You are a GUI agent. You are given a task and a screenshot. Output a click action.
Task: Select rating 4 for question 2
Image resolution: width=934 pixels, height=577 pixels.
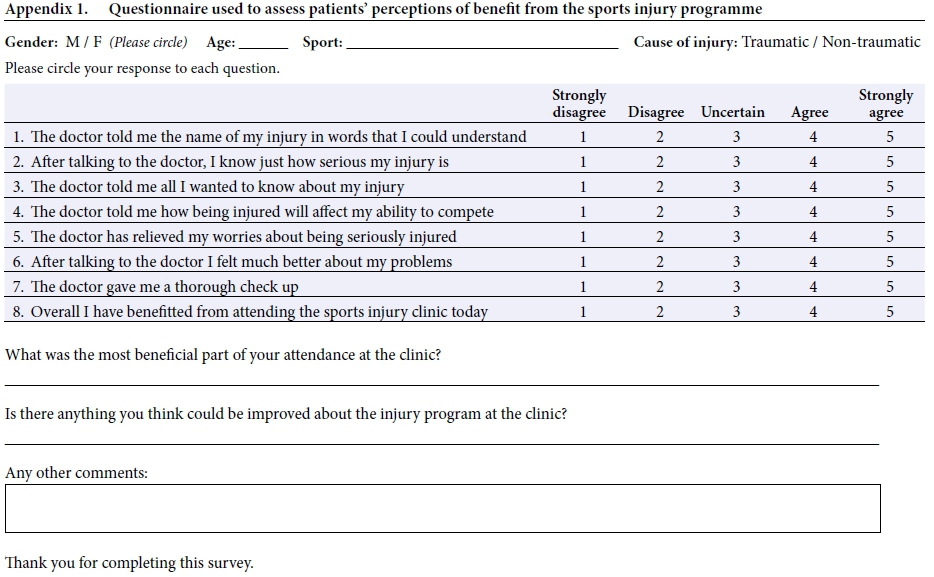coord(813,162)
